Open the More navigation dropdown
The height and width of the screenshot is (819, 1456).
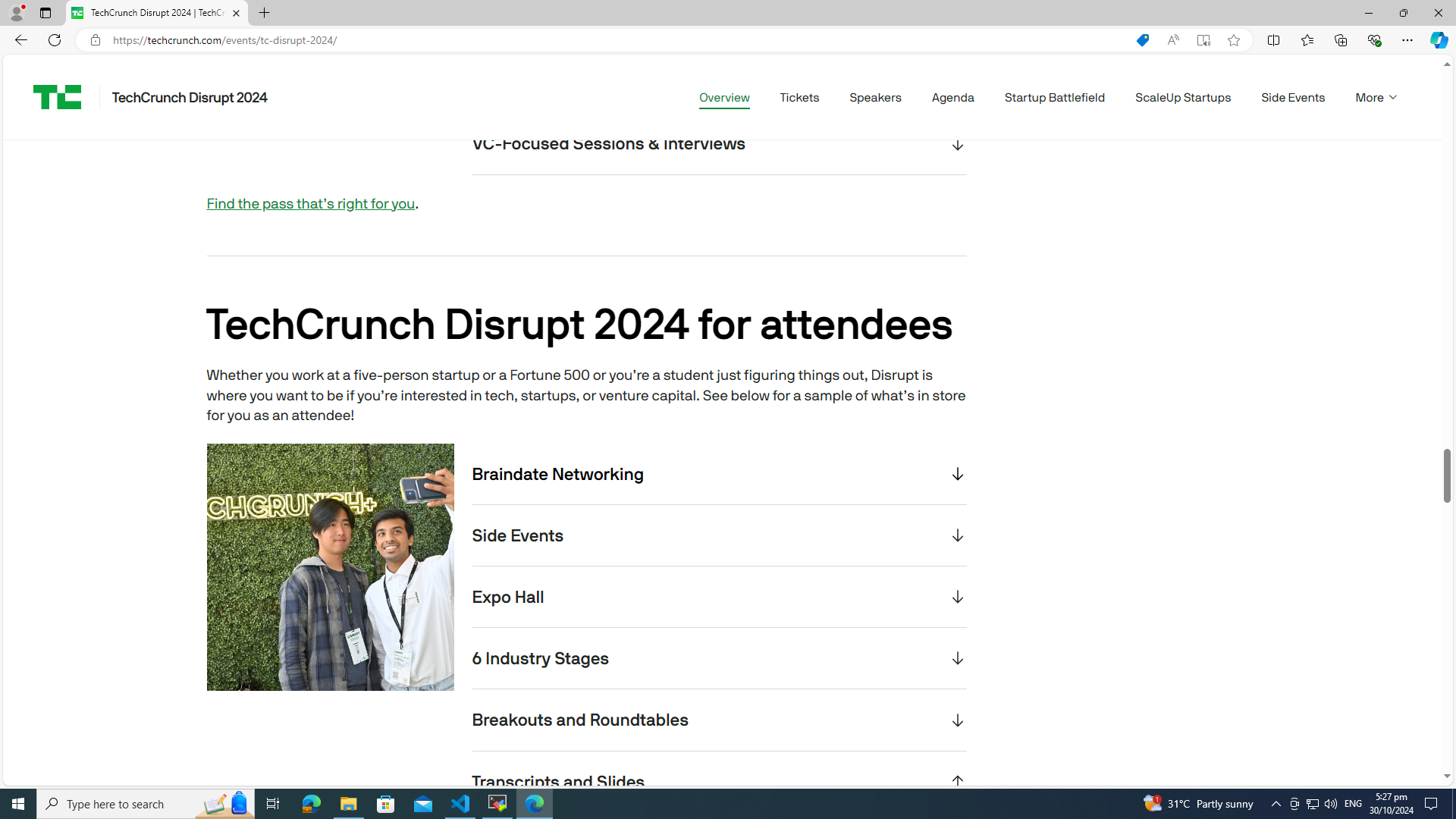pyautogui.click(x=1376, y=97)
